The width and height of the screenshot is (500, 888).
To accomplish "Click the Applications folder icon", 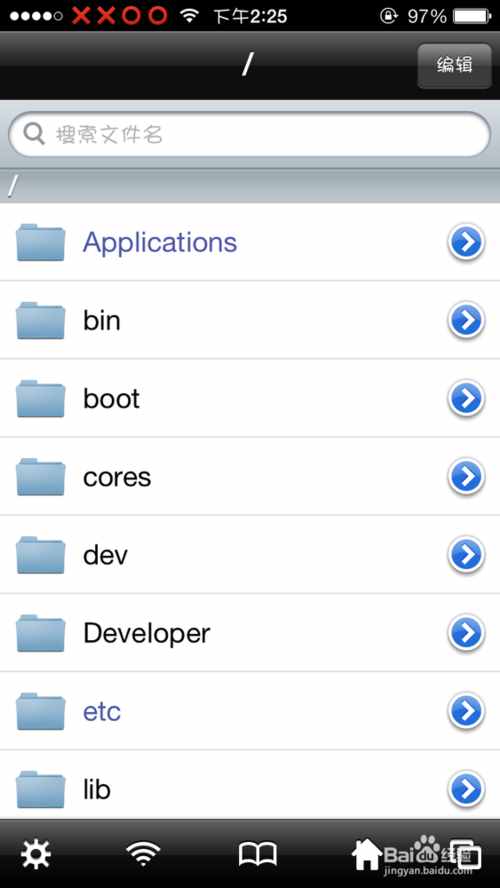I will 40,242.
